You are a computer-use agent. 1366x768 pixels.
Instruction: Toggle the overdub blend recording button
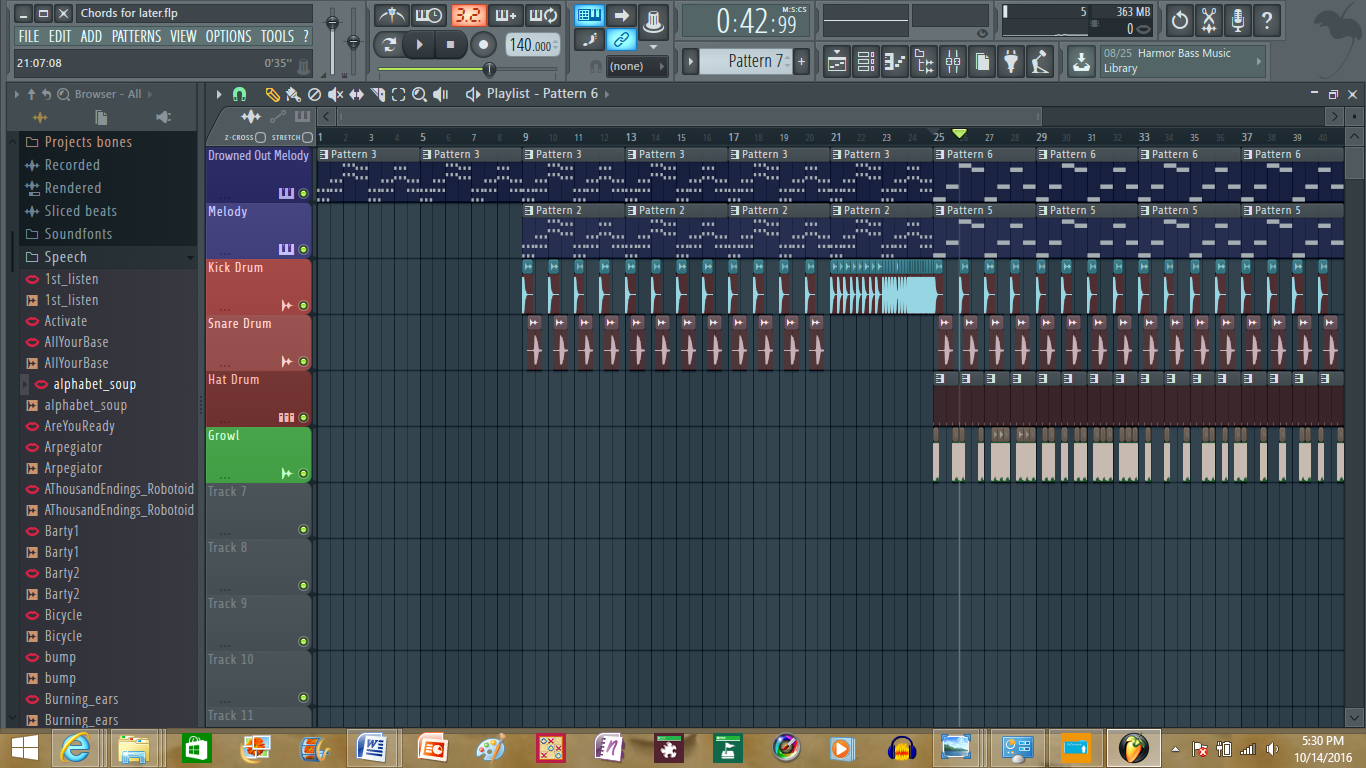[x=505, y=16]
